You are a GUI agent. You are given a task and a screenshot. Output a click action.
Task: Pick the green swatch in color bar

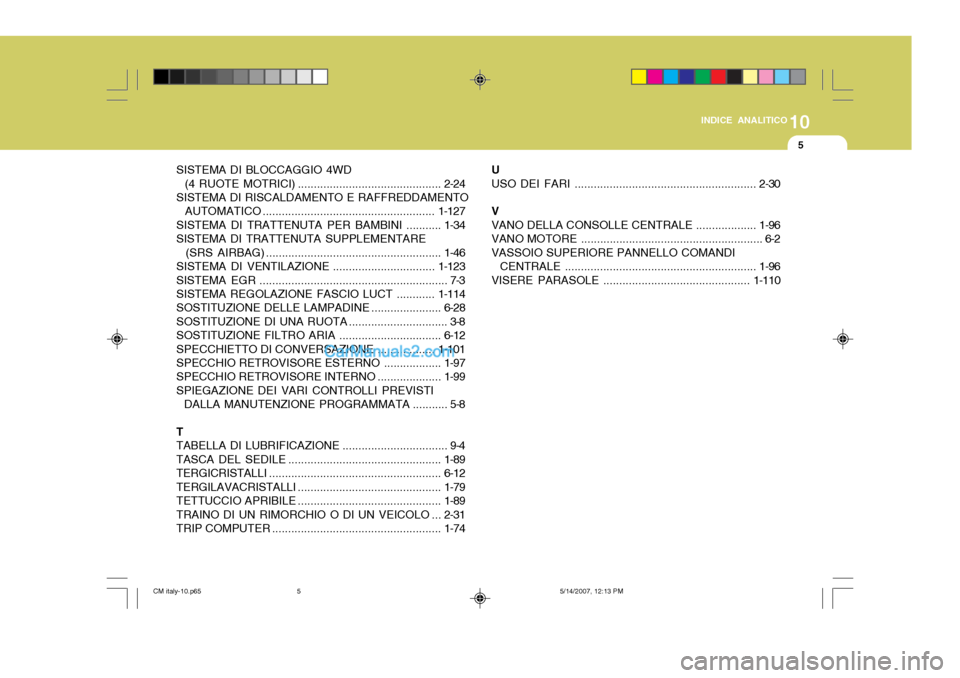(703, 77)
